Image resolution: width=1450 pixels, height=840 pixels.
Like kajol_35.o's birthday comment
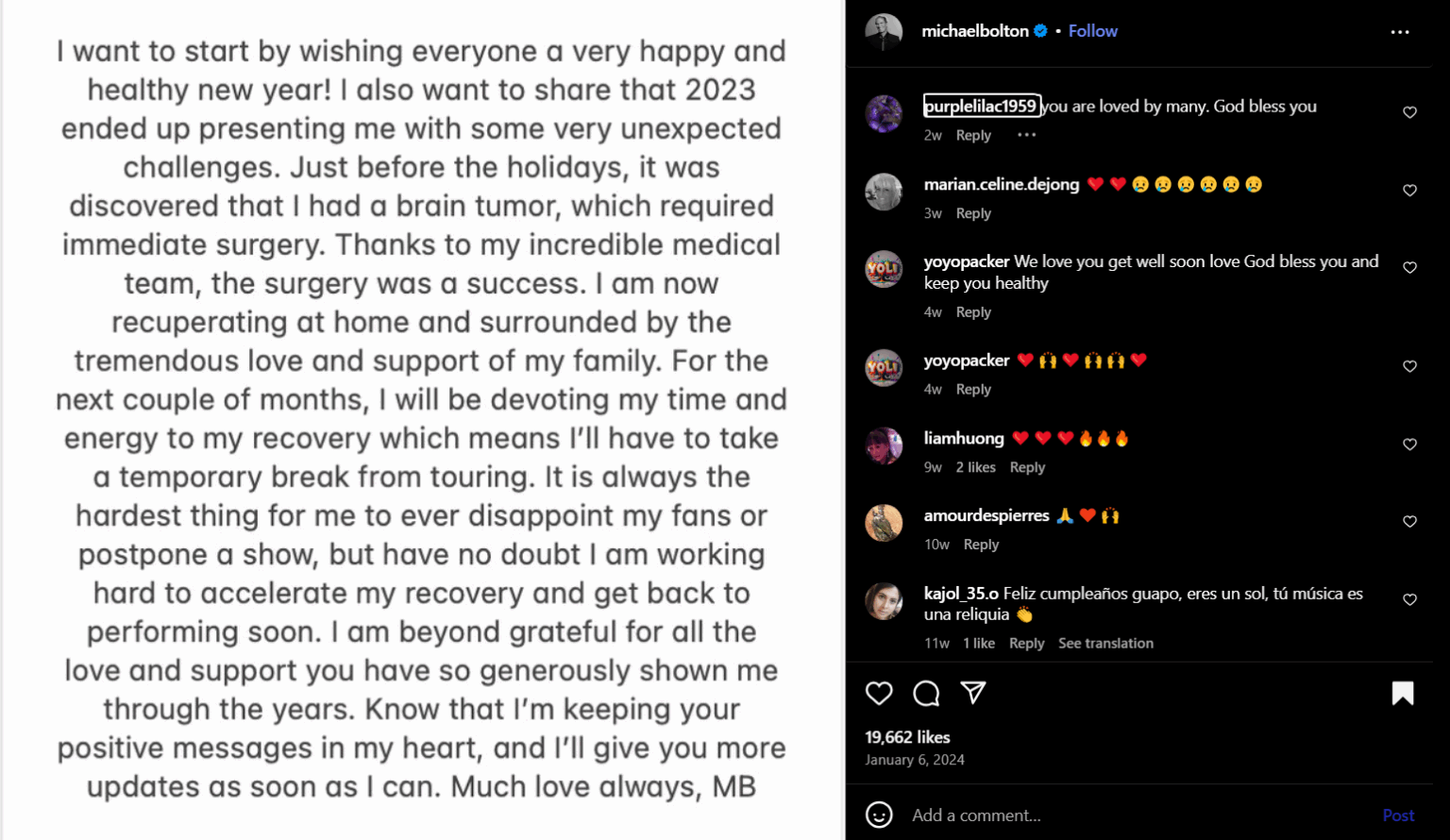point(1409,599)
